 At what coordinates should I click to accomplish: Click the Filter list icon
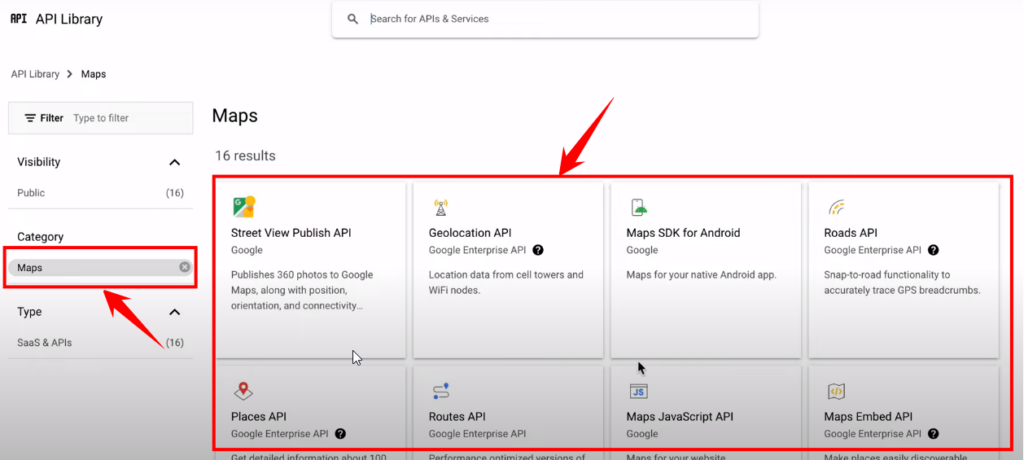pos(30,118)
